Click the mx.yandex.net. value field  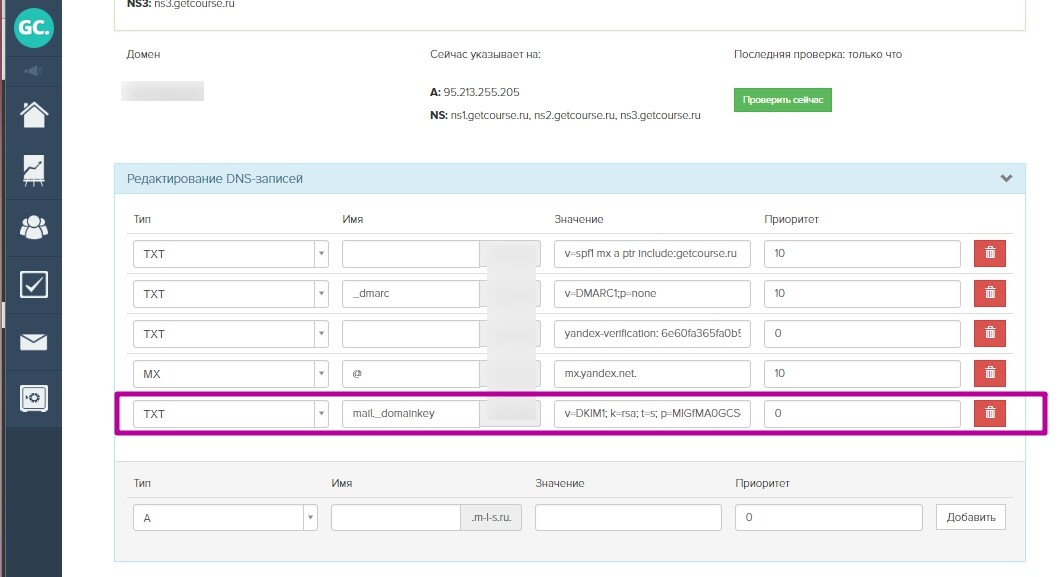(x=652, y=373)
